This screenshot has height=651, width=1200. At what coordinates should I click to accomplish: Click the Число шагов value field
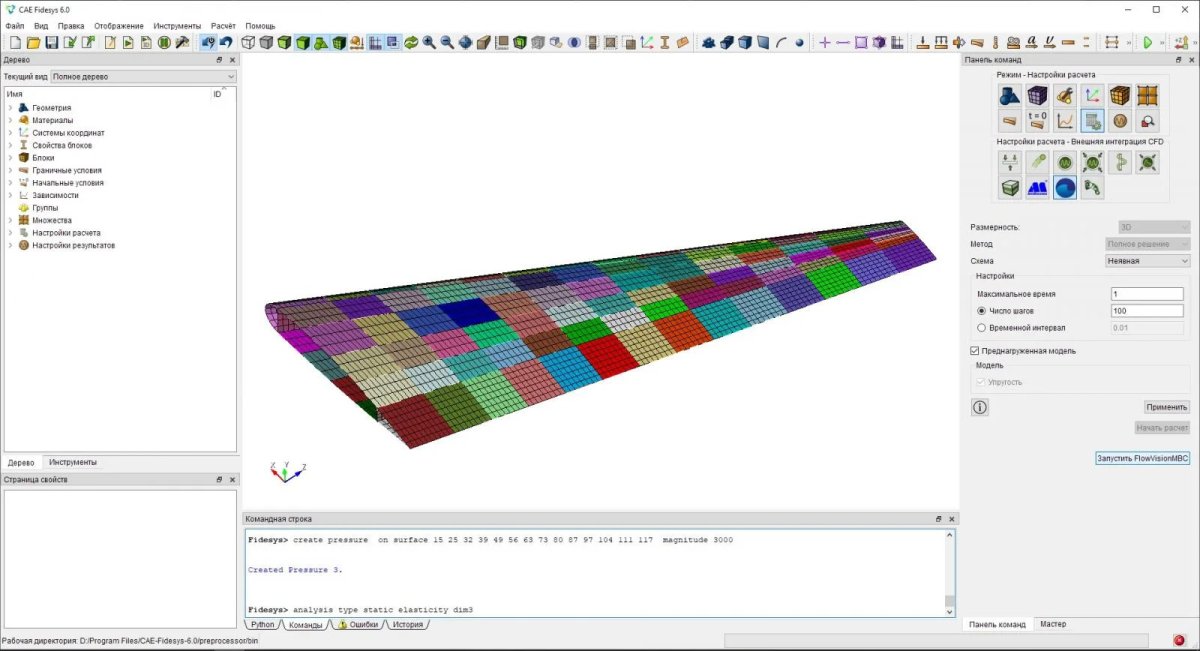pyautogui.click(x=1147, y=311)
